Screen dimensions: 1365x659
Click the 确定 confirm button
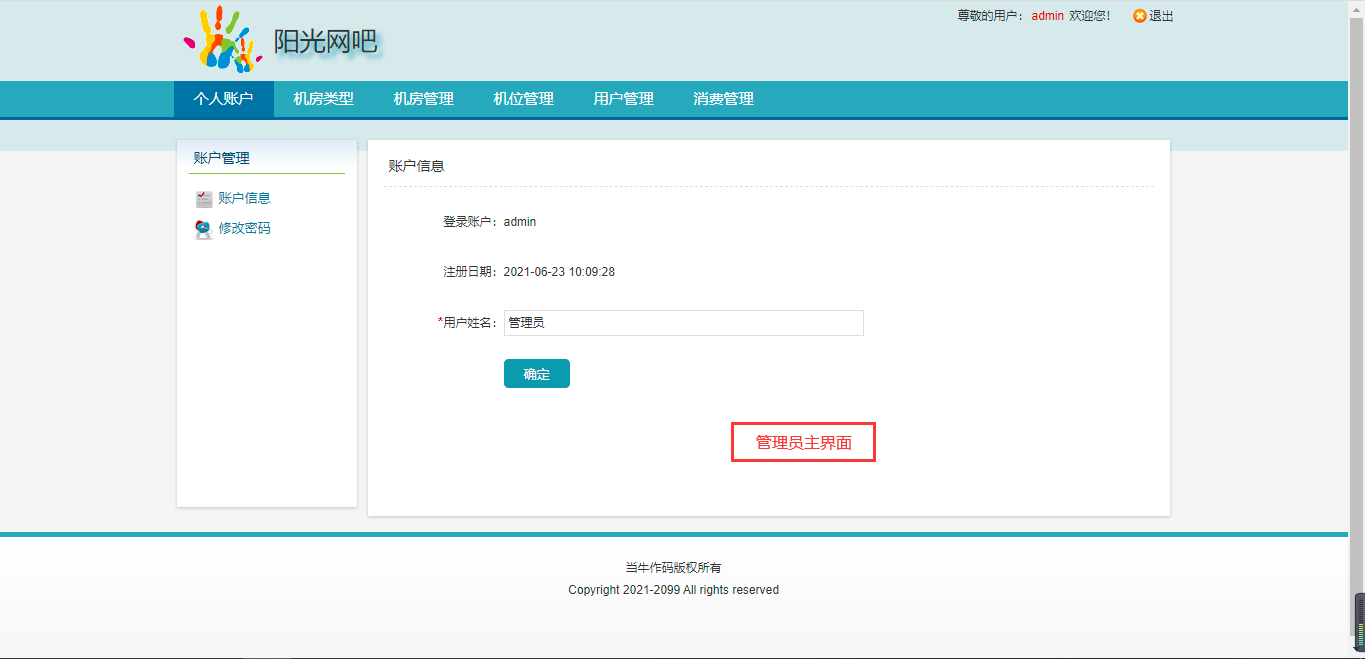click(x=537, y=374)
